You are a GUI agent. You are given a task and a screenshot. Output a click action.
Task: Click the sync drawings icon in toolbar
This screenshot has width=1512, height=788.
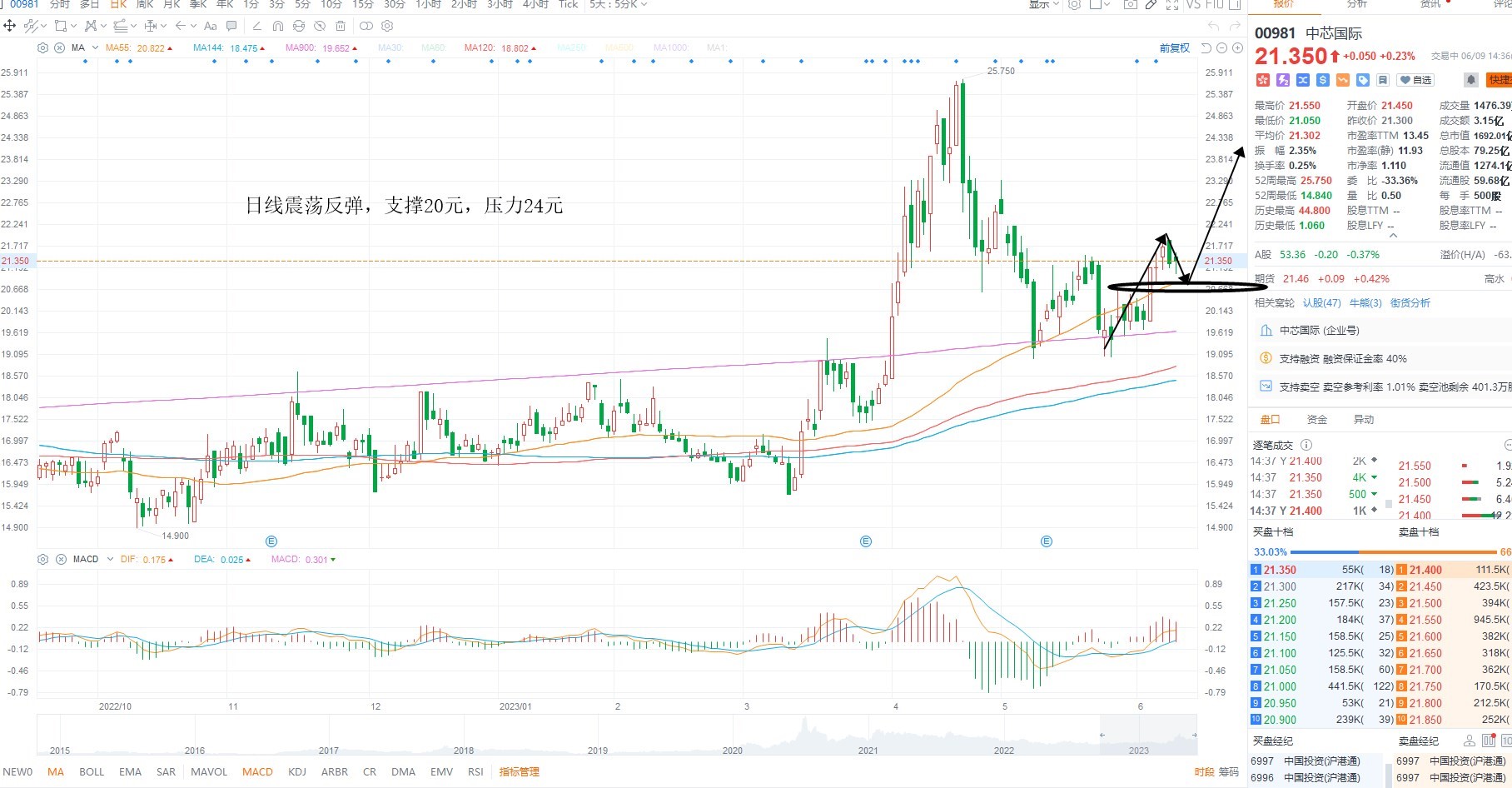coord(299,26)
